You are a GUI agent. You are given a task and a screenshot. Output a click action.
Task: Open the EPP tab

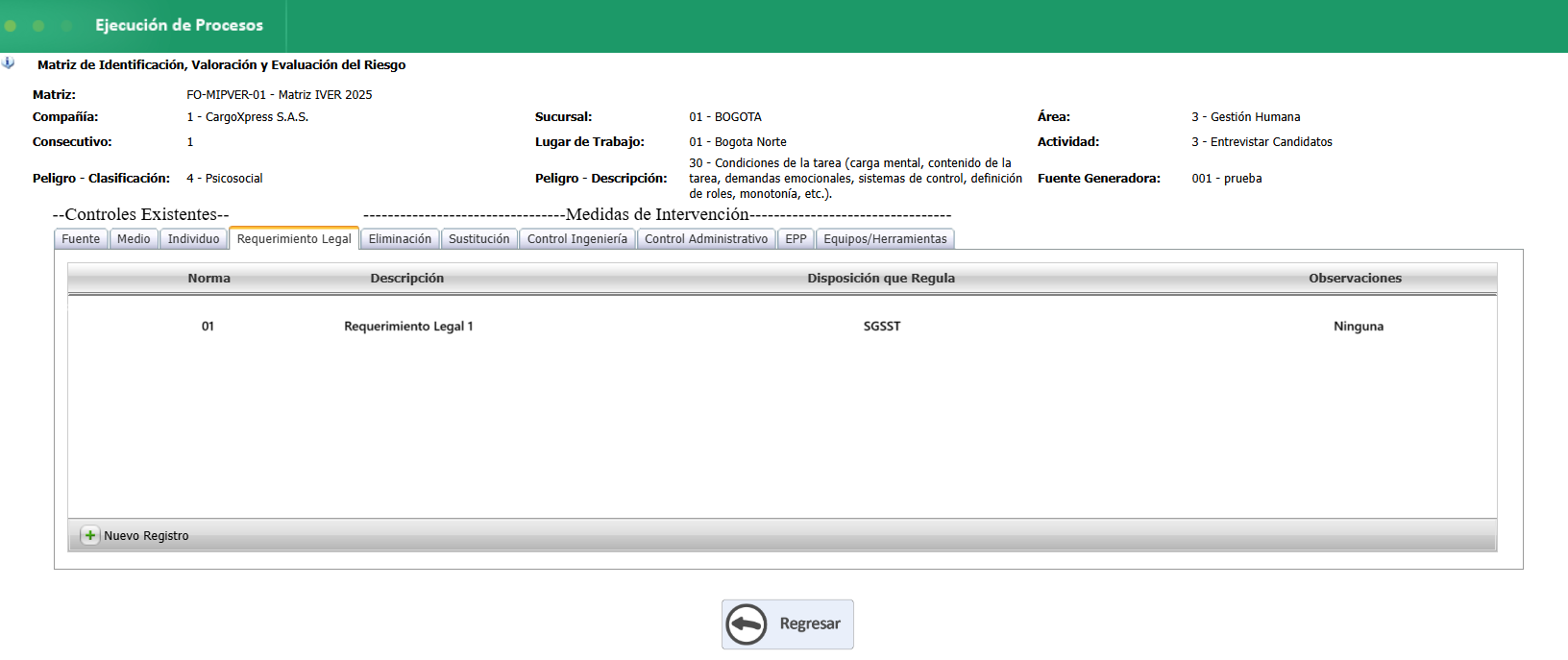click(796, 239)
